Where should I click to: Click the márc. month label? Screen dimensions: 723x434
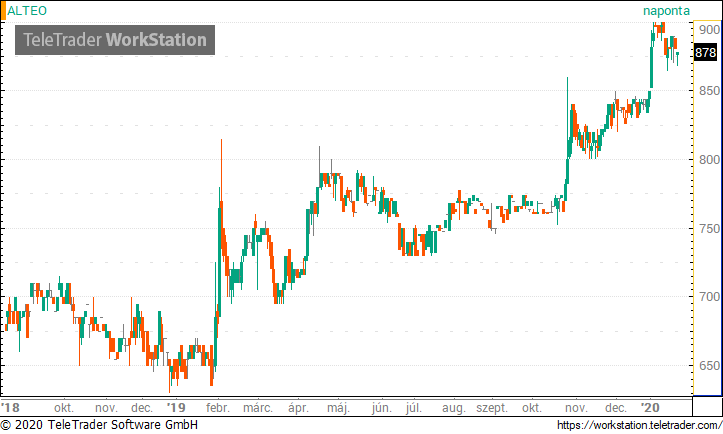click(x=258, y=408)
